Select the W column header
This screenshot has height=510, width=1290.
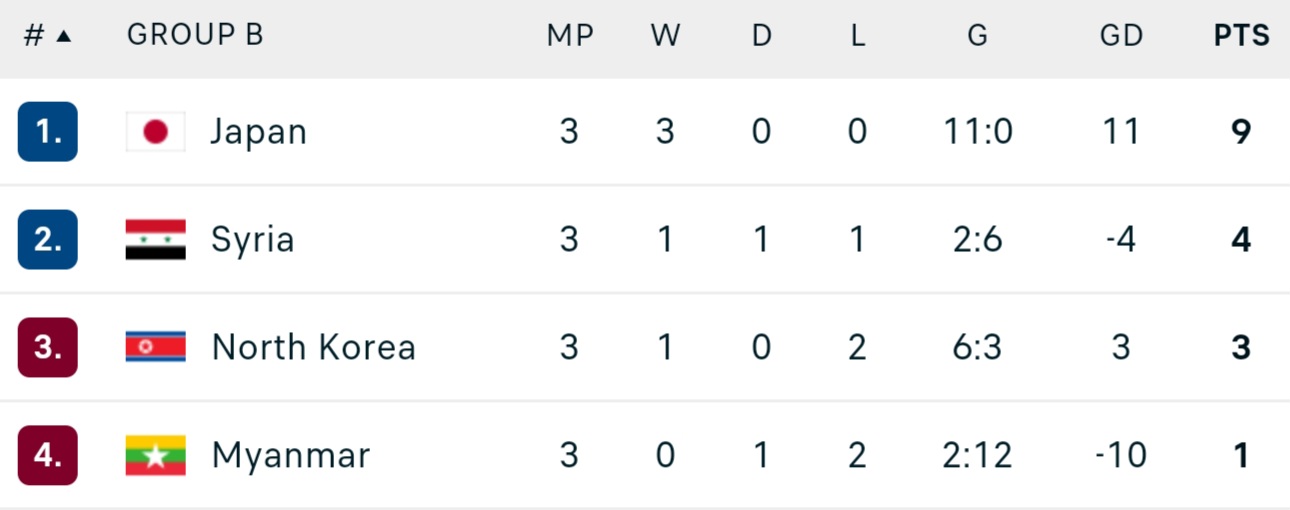[x=665, y=36]
